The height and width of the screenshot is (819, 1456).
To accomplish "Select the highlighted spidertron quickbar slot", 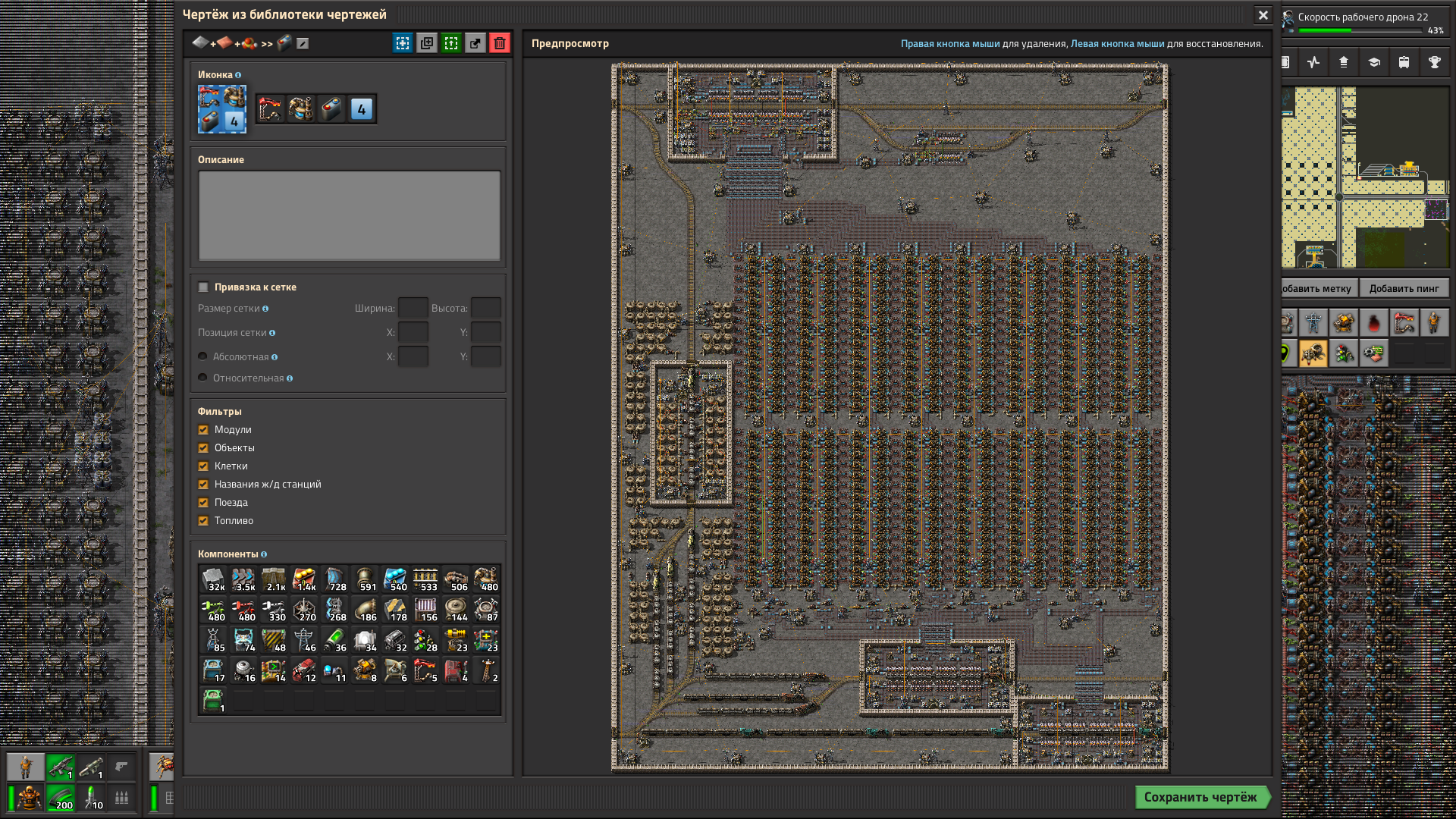I will 1313,353.
